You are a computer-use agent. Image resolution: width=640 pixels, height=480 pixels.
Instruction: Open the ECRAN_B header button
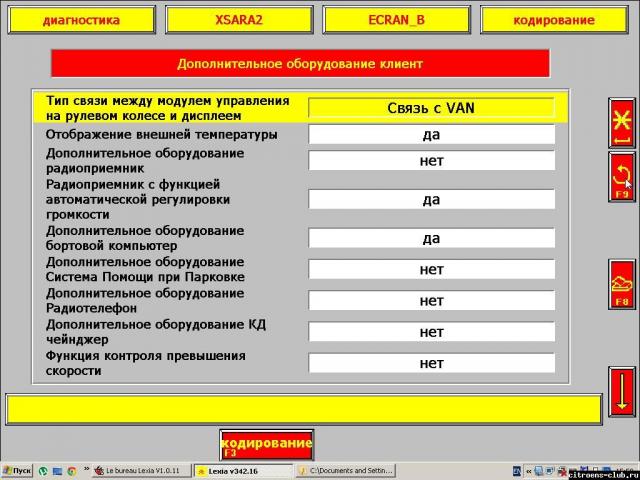point(396,20)
